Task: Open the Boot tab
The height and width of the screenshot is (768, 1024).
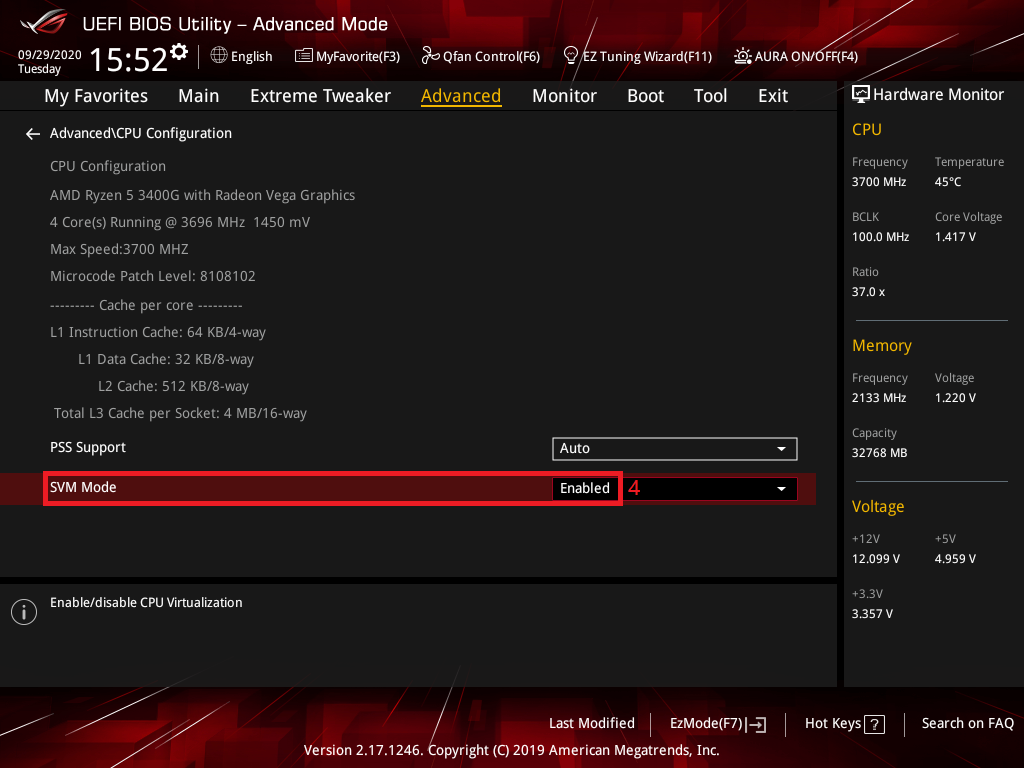Action: 645,96
